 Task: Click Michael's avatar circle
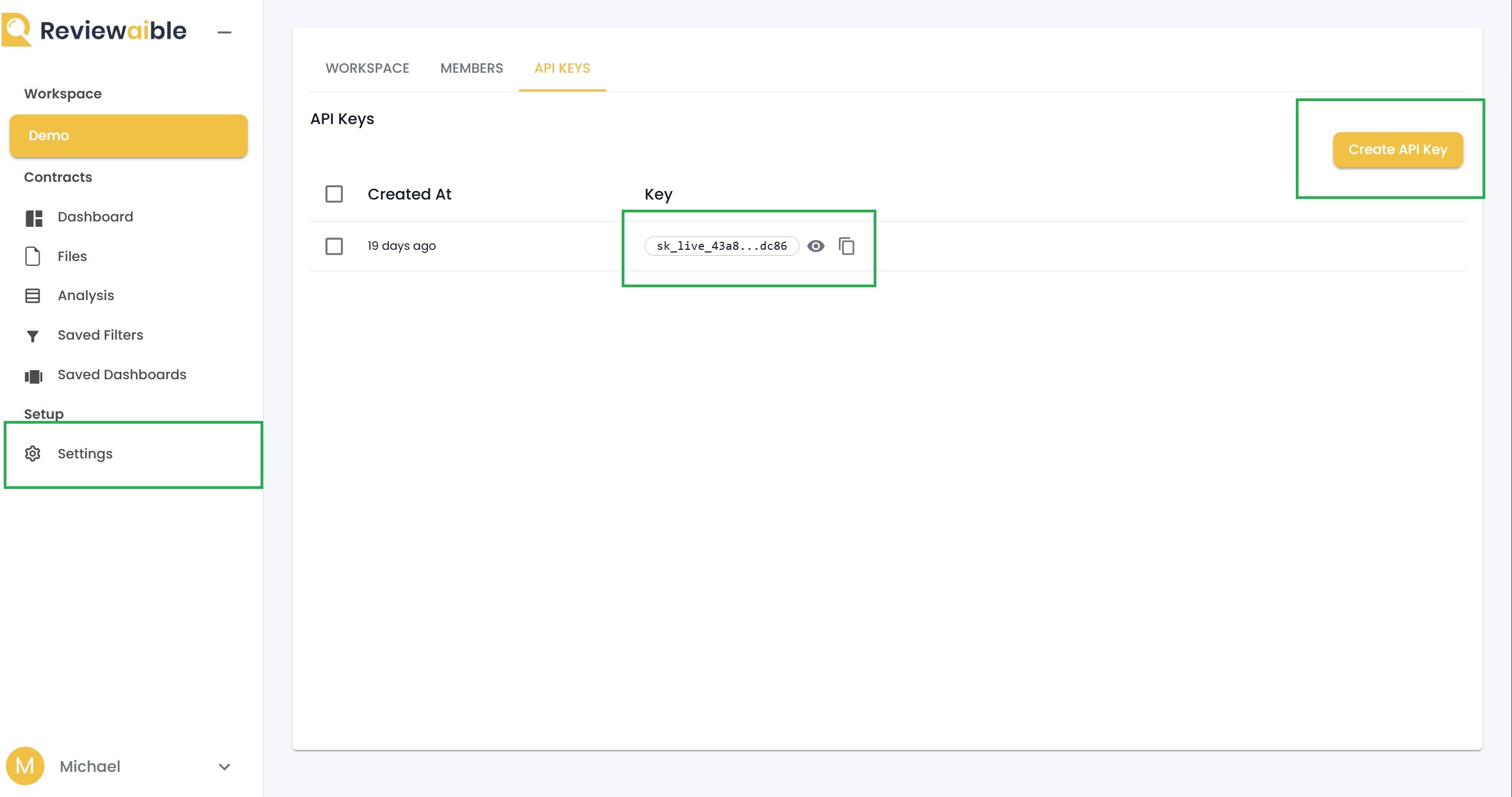coord(25,766)
